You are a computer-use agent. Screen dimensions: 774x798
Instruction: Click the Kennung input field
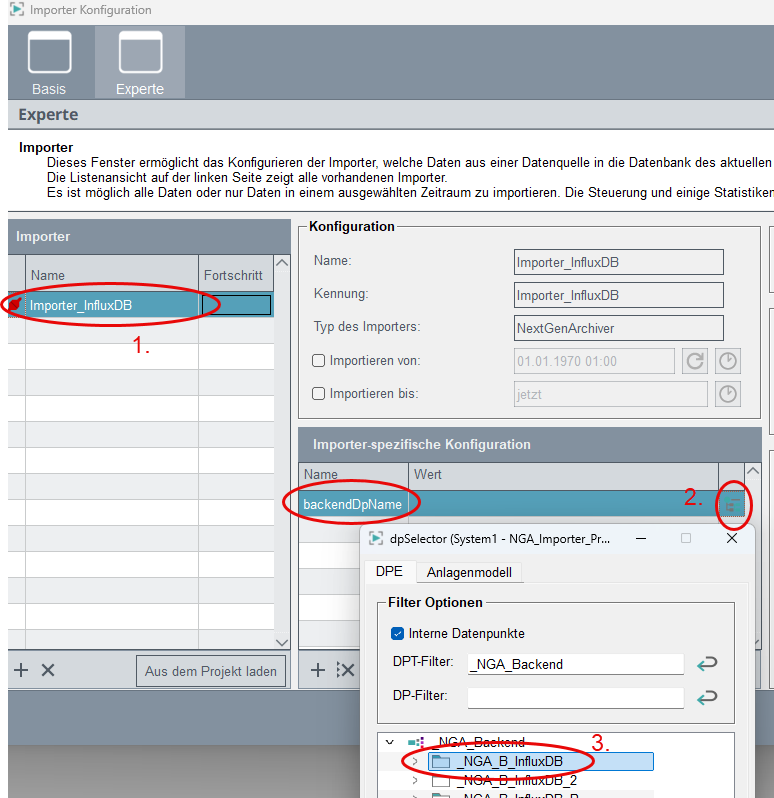pyautogui.click(x=618, y=295)
